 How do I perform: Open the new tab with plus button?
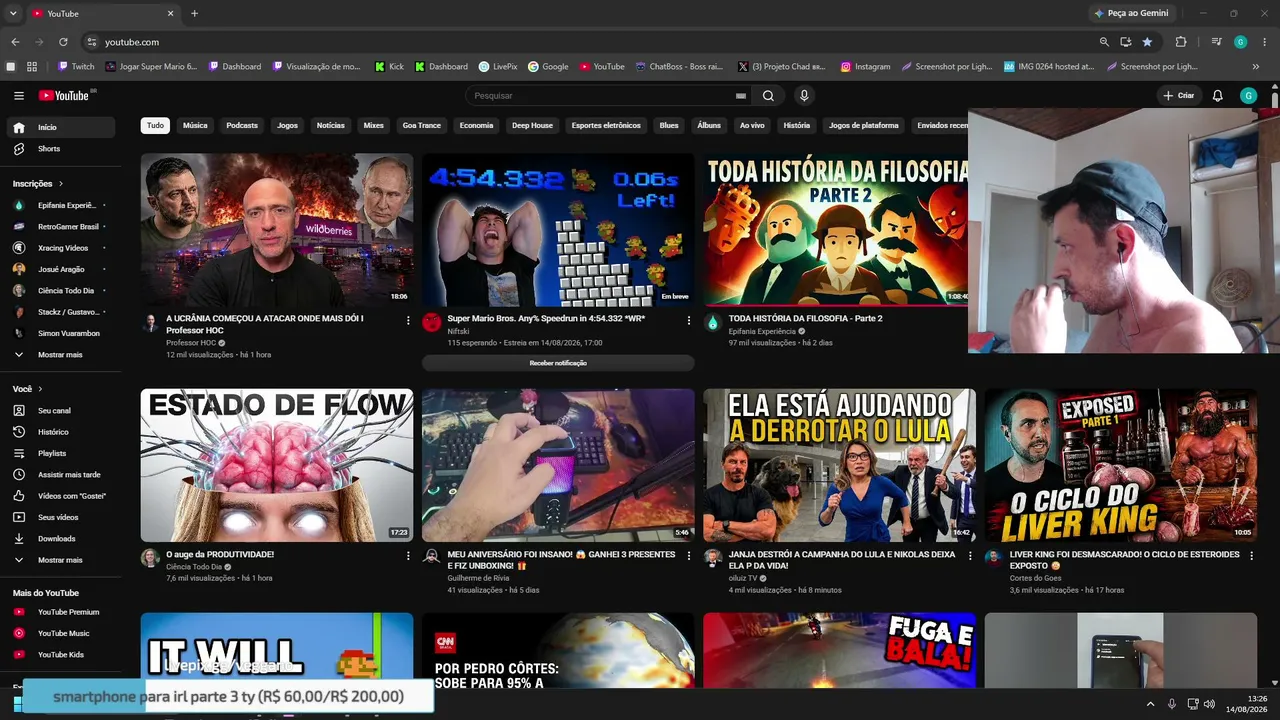[194, 13]
